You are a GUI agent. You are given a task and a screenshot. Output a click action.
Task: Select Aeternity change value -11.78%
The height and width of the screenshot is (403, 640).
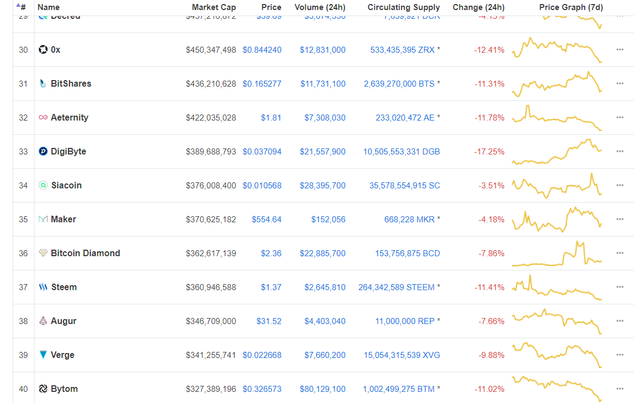pos(489,118)
